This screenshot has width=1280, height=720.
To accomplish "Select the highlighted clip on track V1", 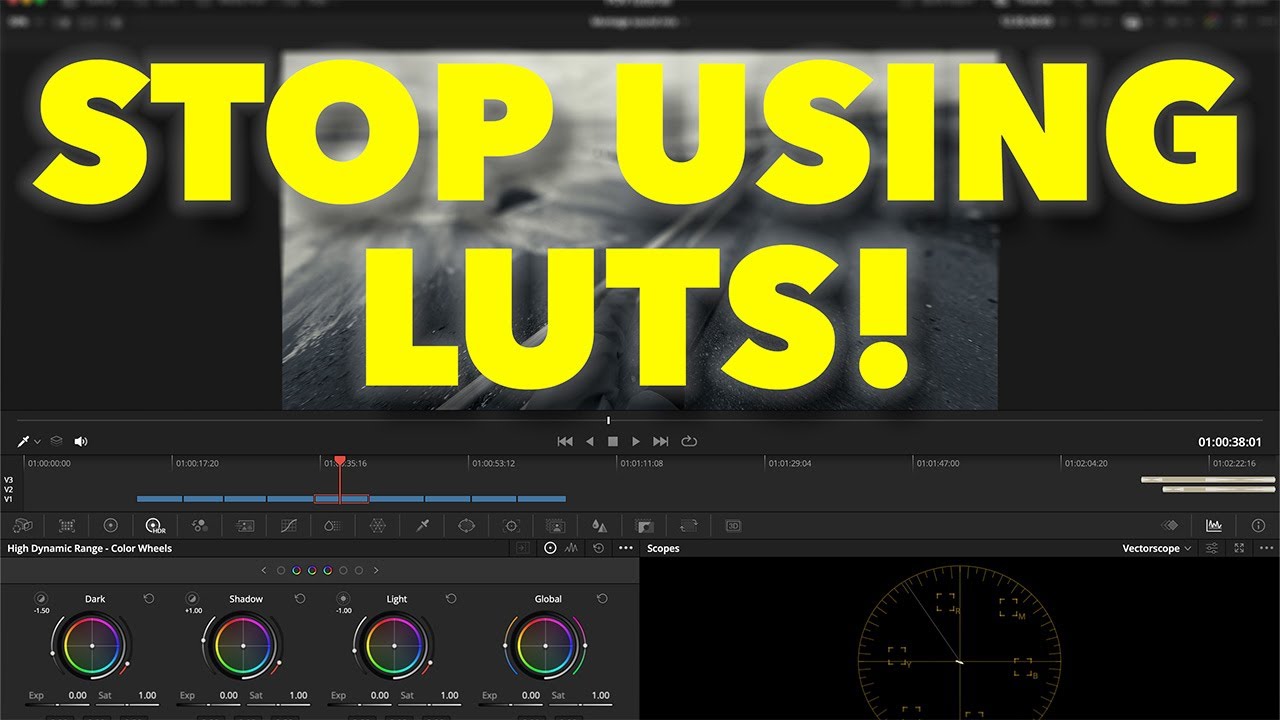I will coord(341,498).
